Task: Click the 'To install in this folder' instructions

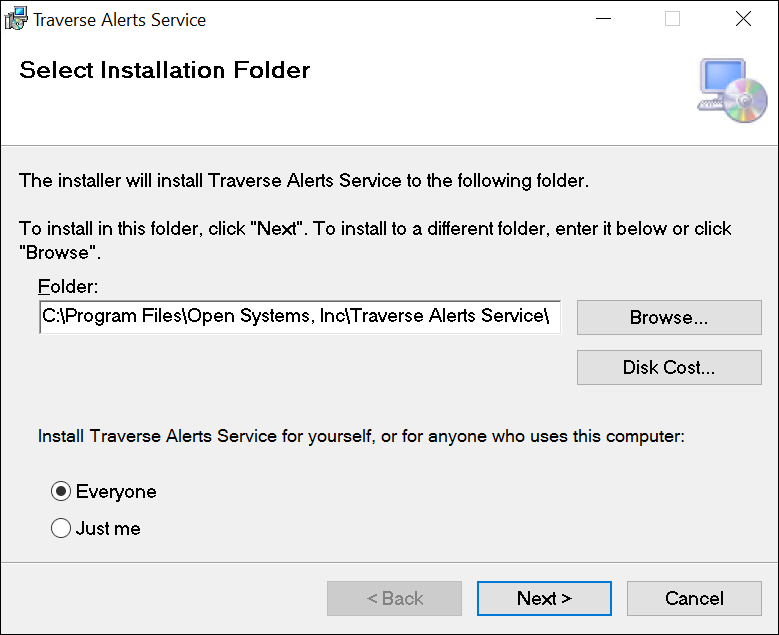Action: pos(375,229)
